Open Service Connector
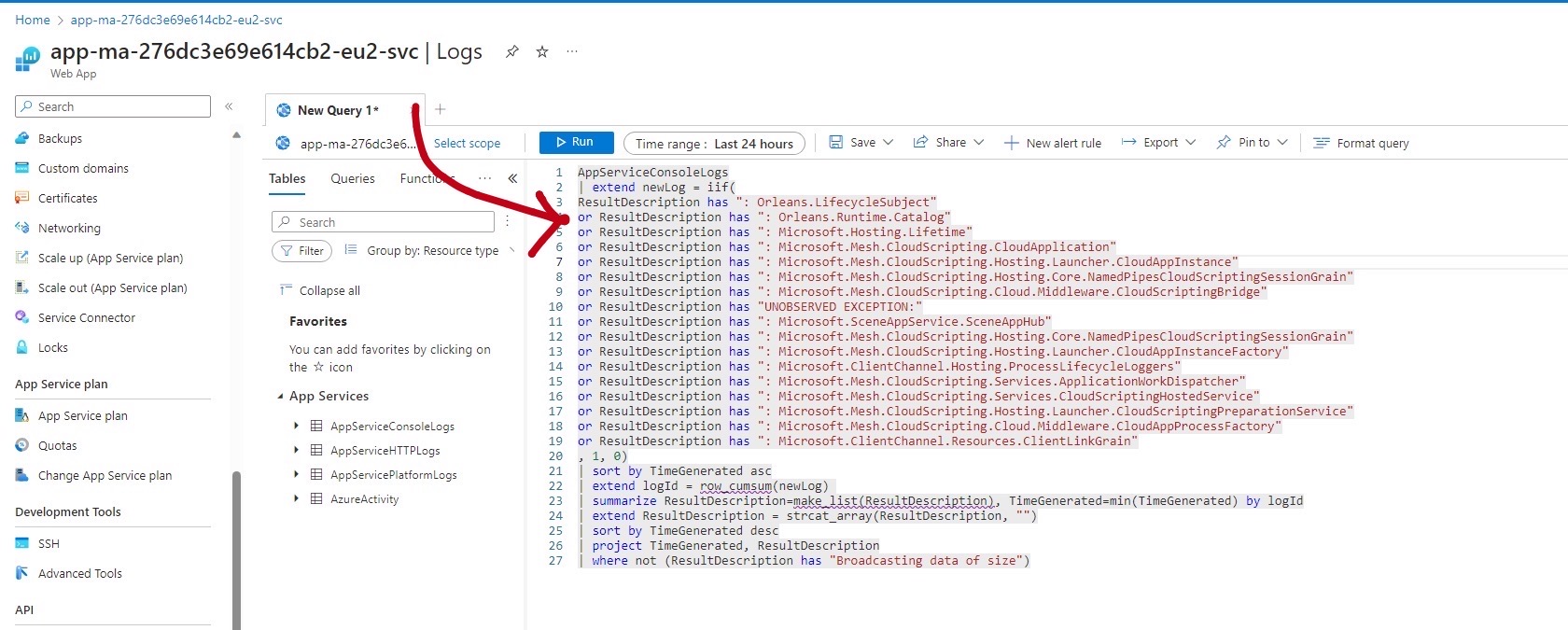1568x630 pixels. coord(87,317)
